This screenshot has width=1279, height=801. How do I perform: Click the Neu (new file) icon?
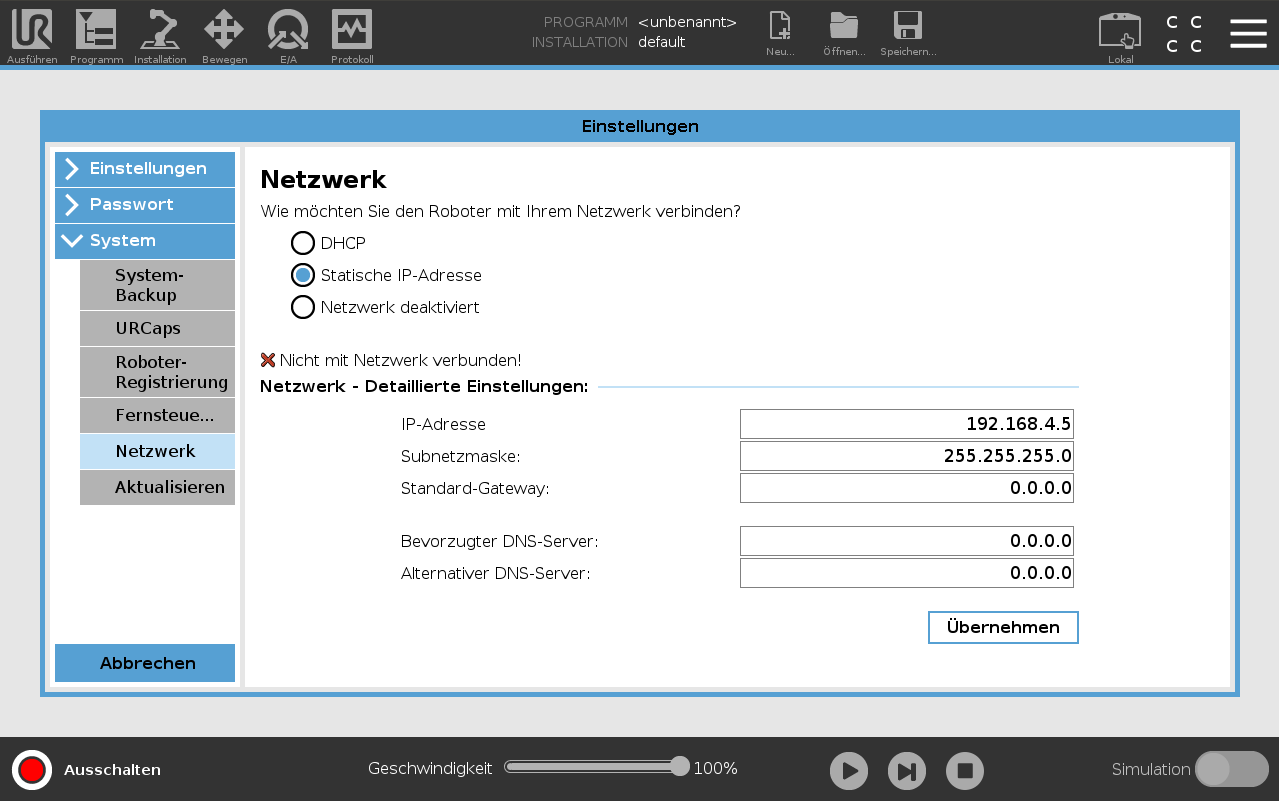[780, 27]
